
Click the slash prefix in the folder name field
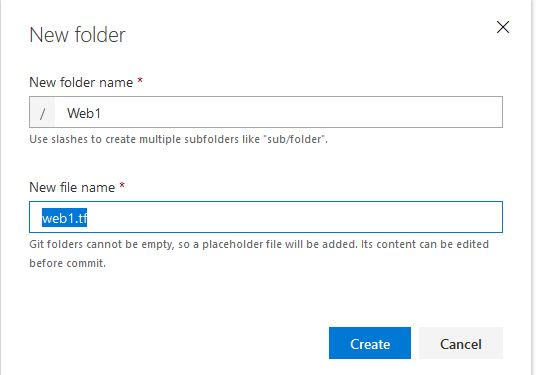tap(42, 112)
